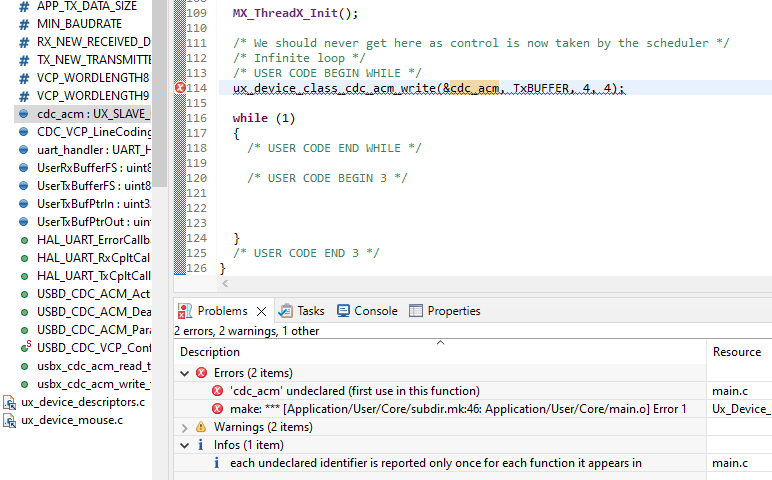
Task: Click MX_ThreadX_Init() call on line 109
Action: 295,13
